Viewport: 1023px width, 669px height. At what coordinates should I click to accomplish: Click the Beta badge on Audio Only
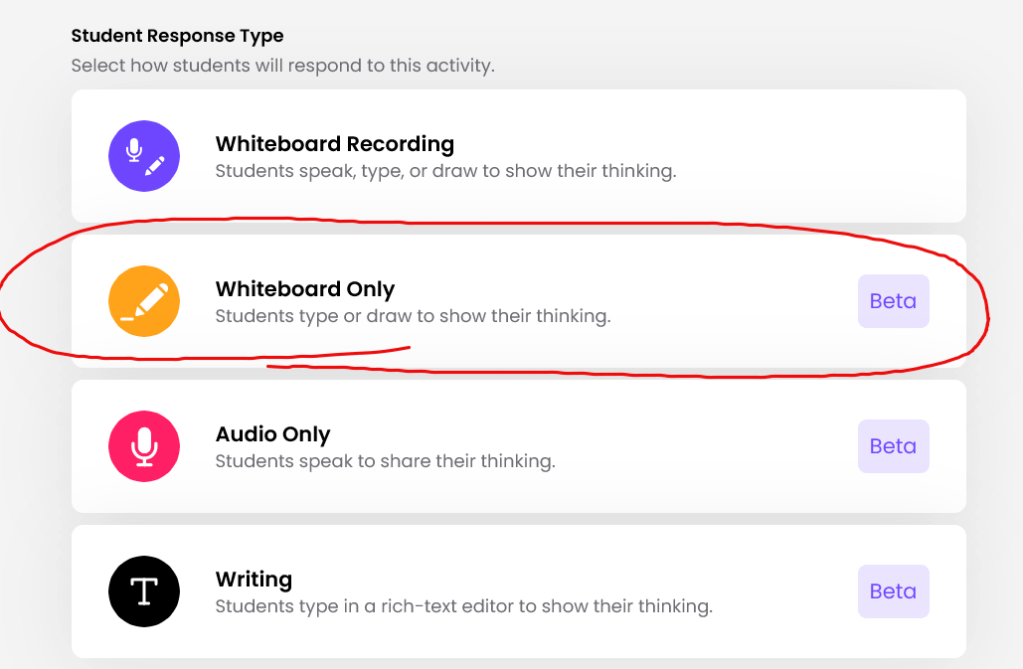tap(893, 446)
